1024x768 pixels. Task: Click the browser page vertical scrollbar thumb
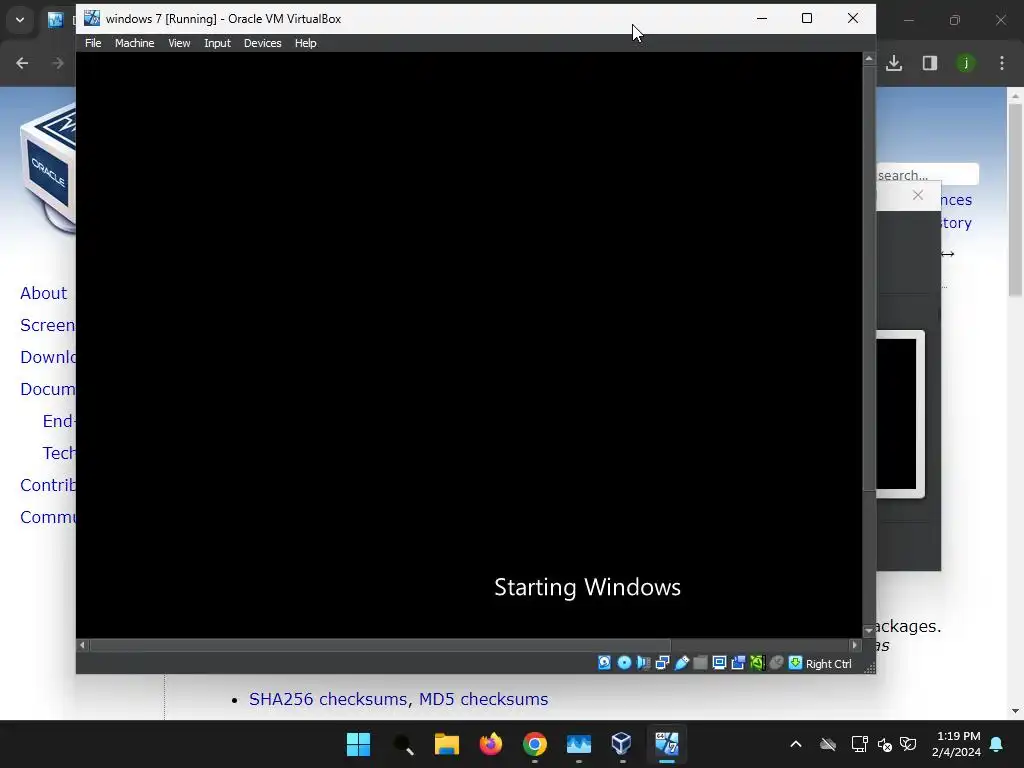tap(1015, 199)
